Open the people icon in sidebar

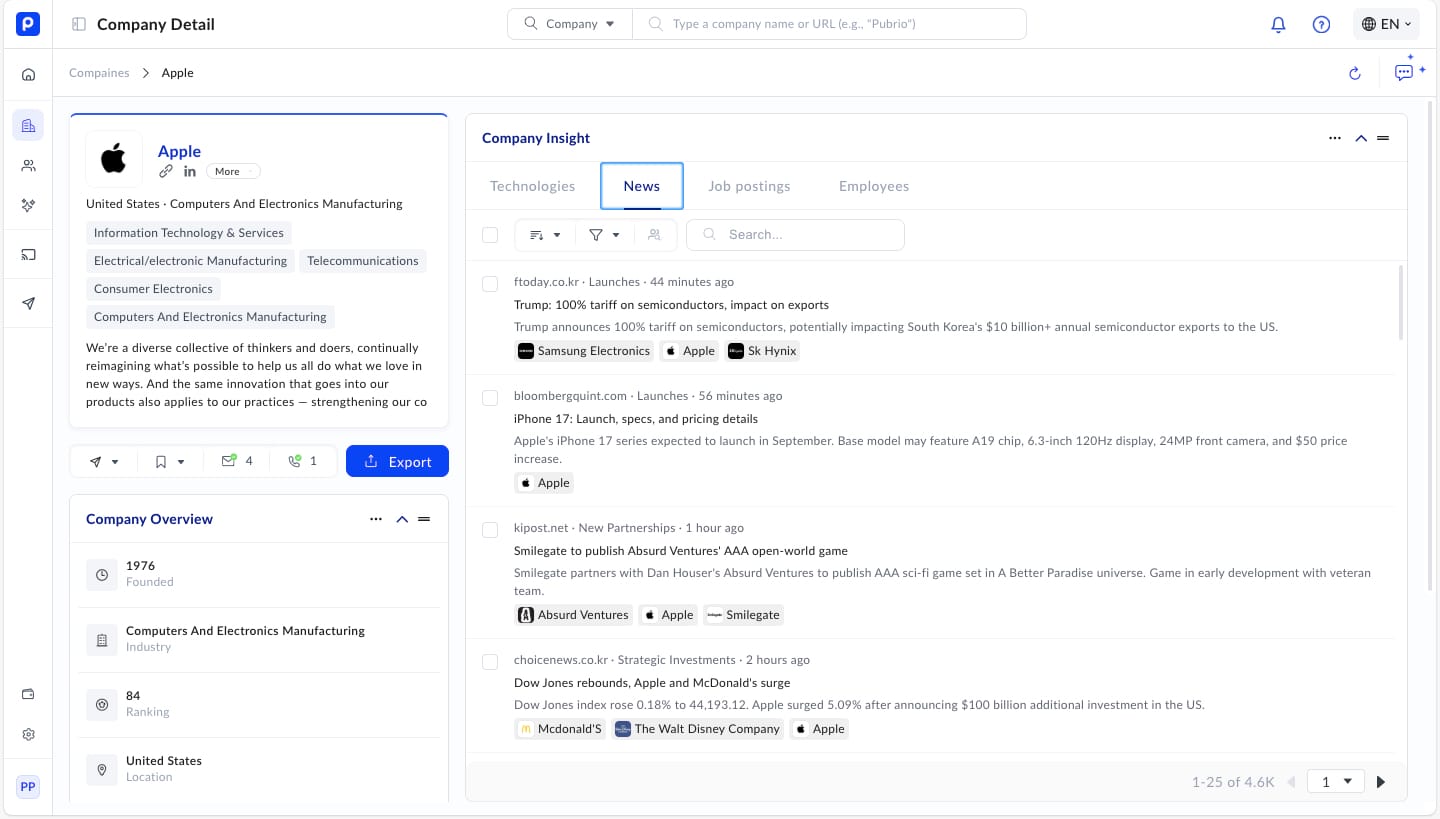28,165
